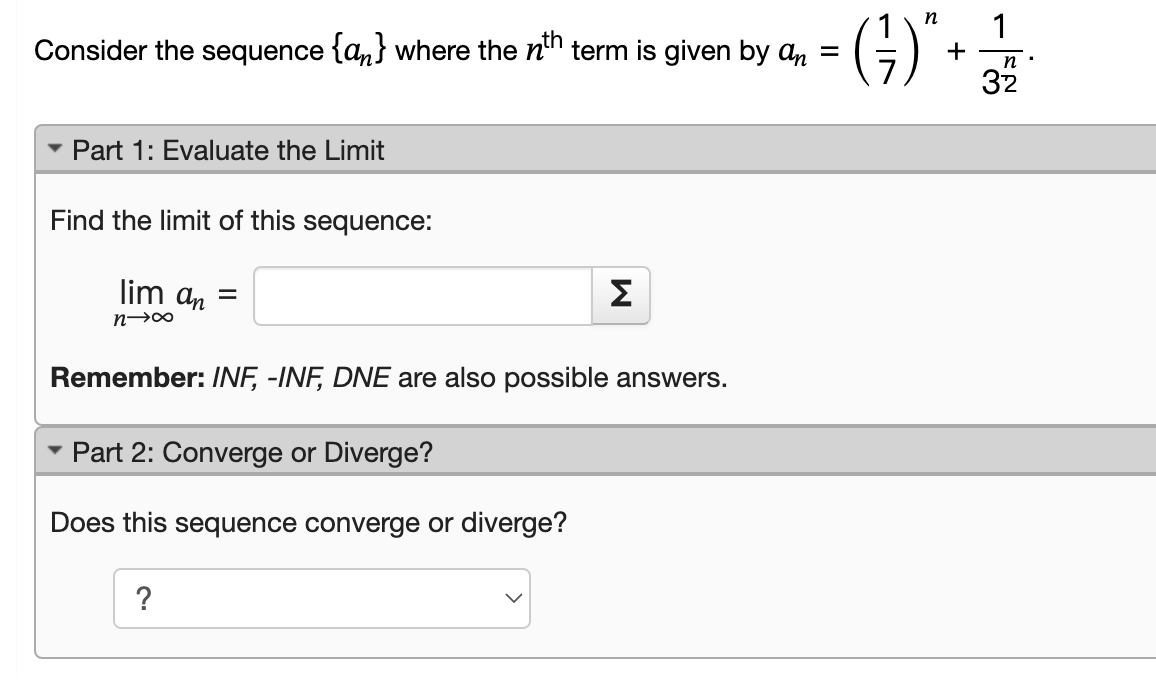This screenshot has height=688, width=1156.
Task: Click the 'Find the limit of this sequence' text
Action: click(241, 220)
